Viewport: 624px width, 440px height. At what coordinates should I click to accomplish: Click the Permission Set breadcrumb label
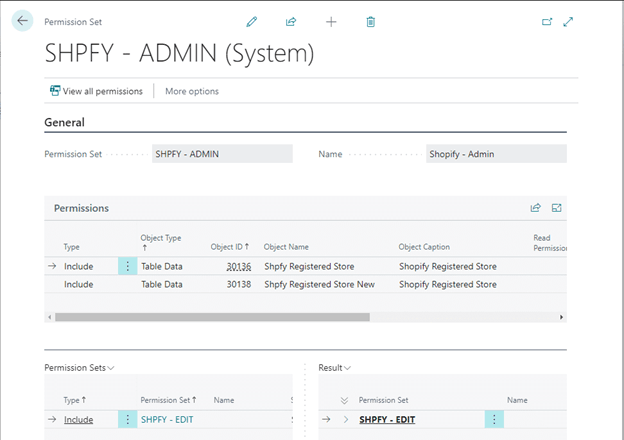point(73,22)
